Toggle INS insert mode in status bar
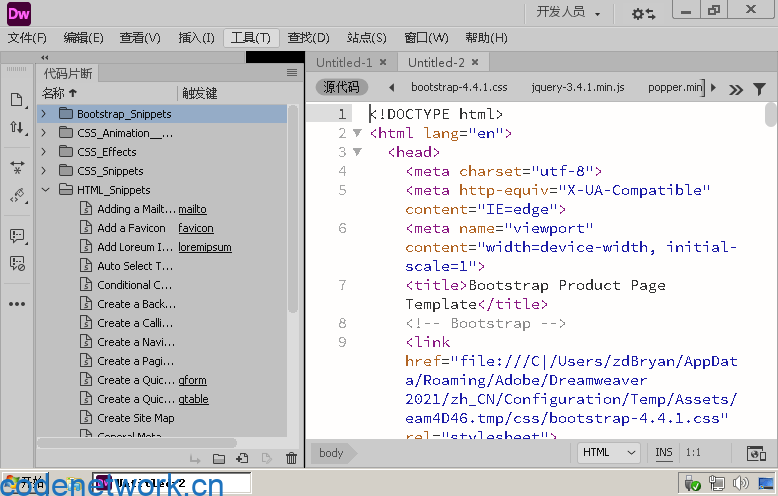The image size is (778, 496). 663,452
